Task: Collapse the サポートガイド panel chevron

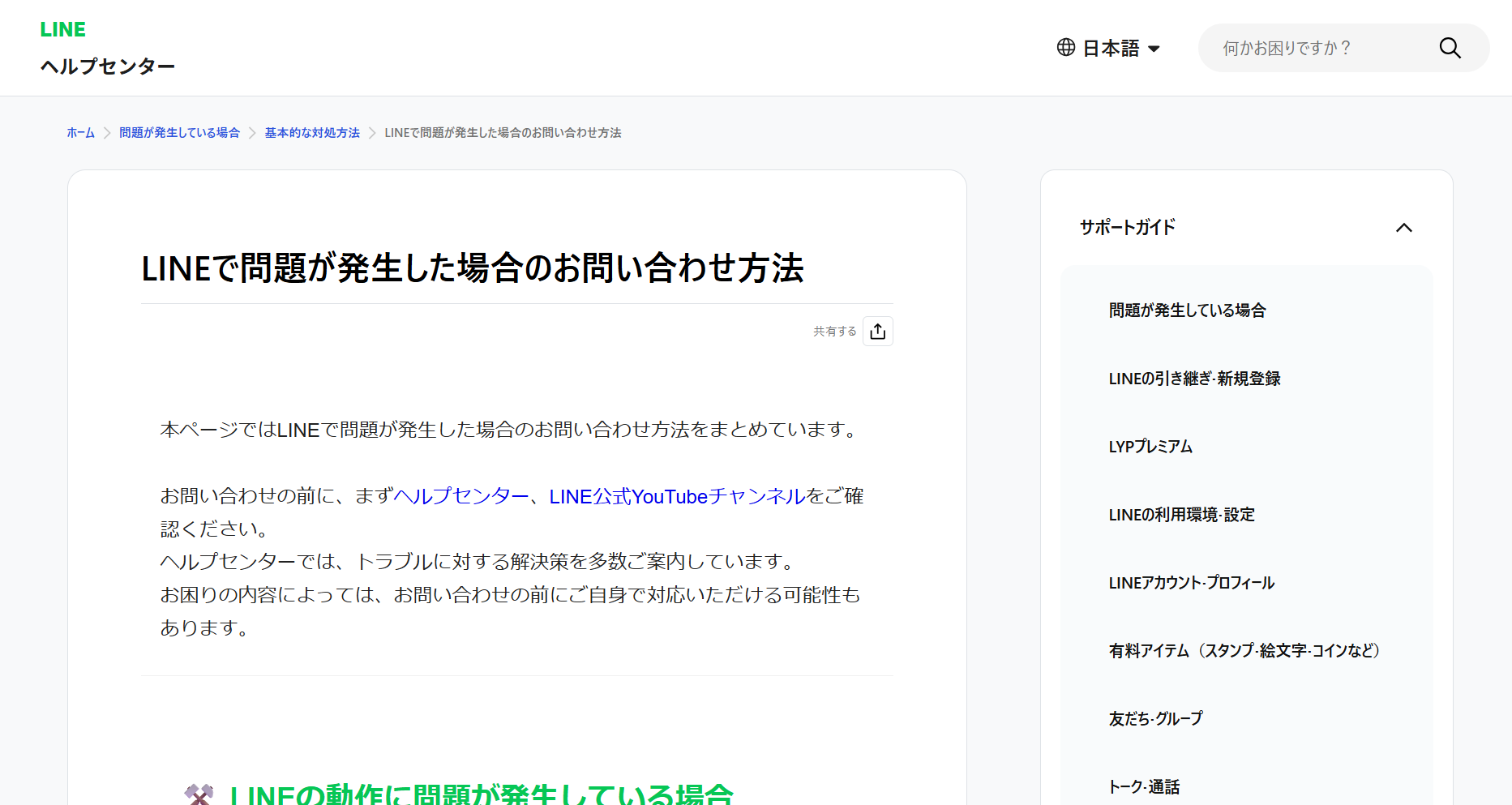Action: click(1403, 228)
